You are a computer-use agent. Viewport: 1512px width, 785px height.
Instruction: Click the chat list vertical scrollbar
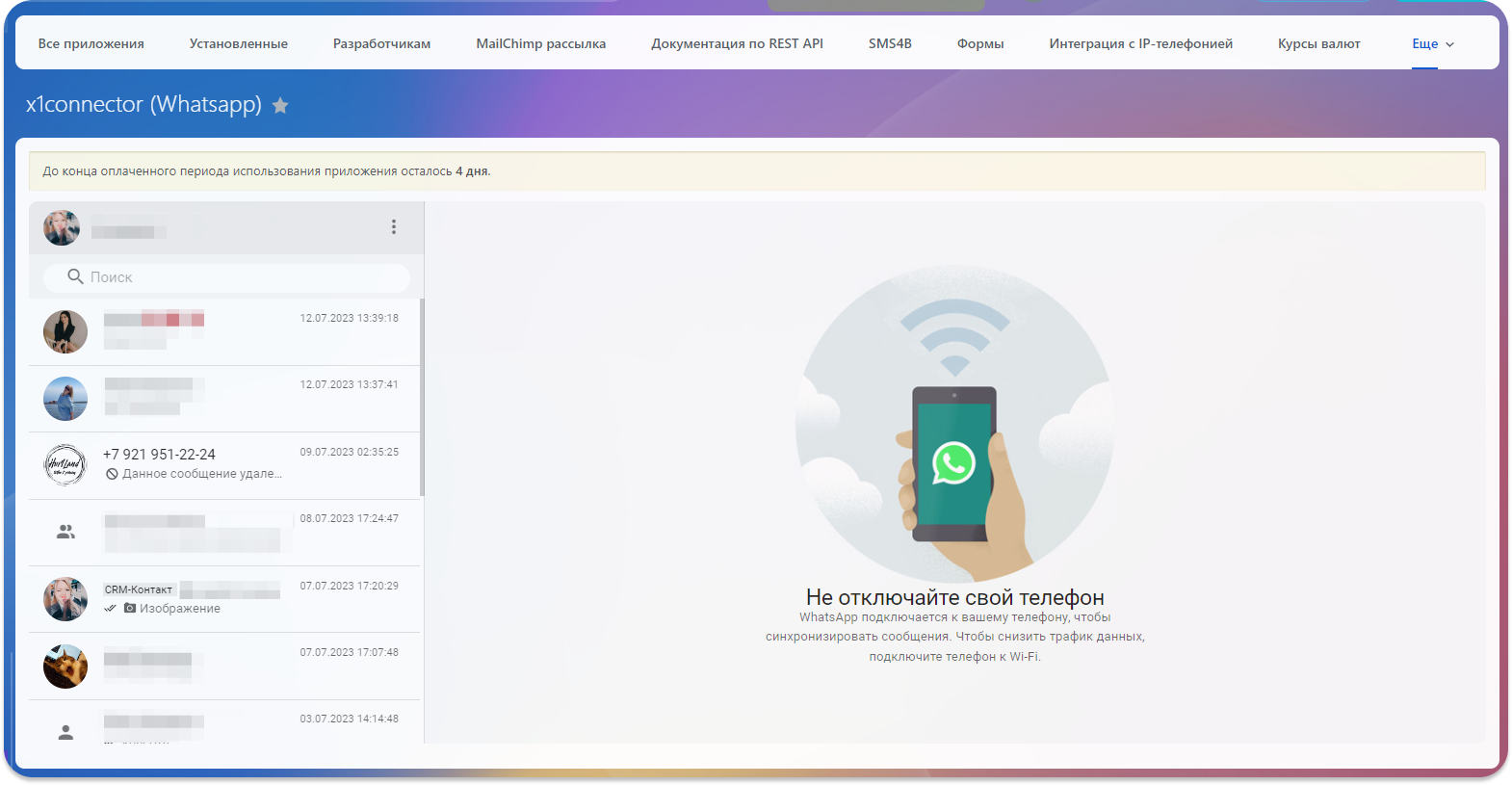[423, 398]
